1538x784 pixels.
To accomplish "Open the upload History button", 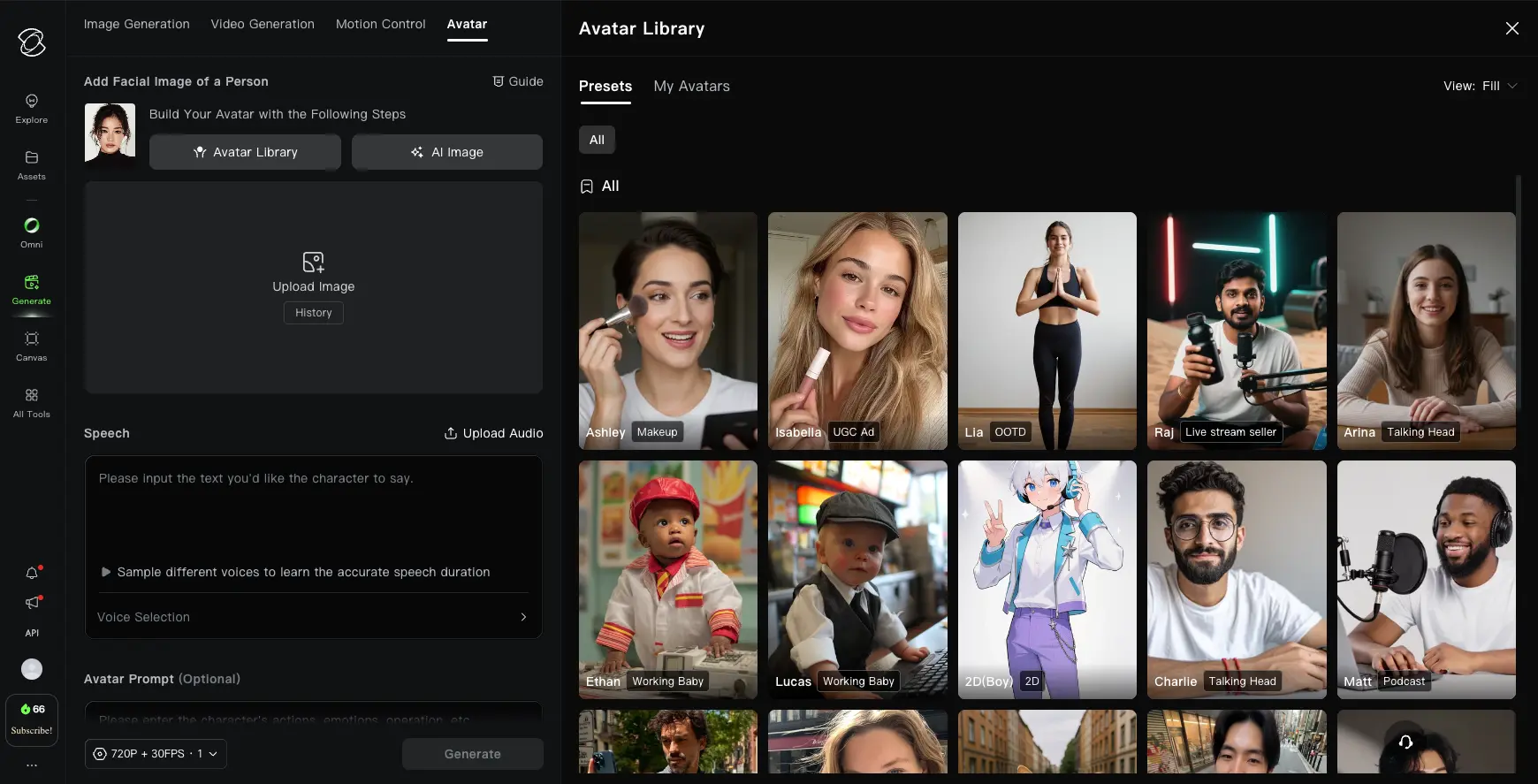I will [x=314, y=313].
